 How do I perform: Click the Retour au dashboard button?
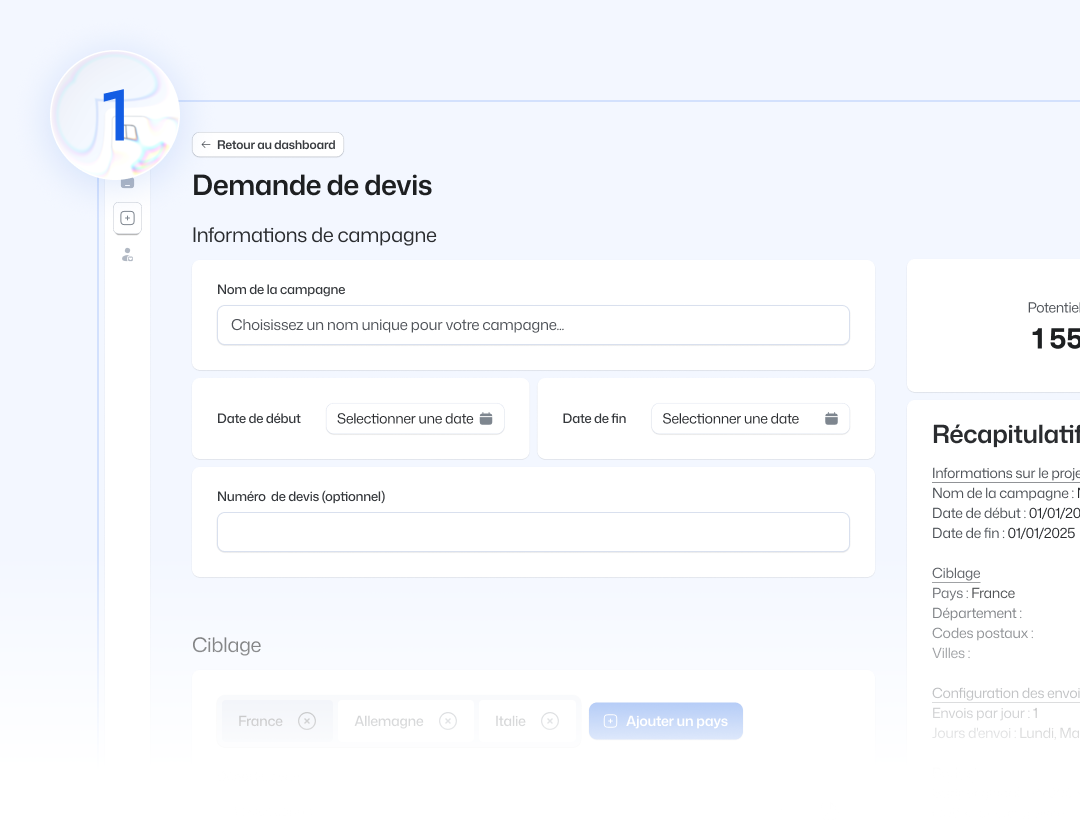(268, 144)
